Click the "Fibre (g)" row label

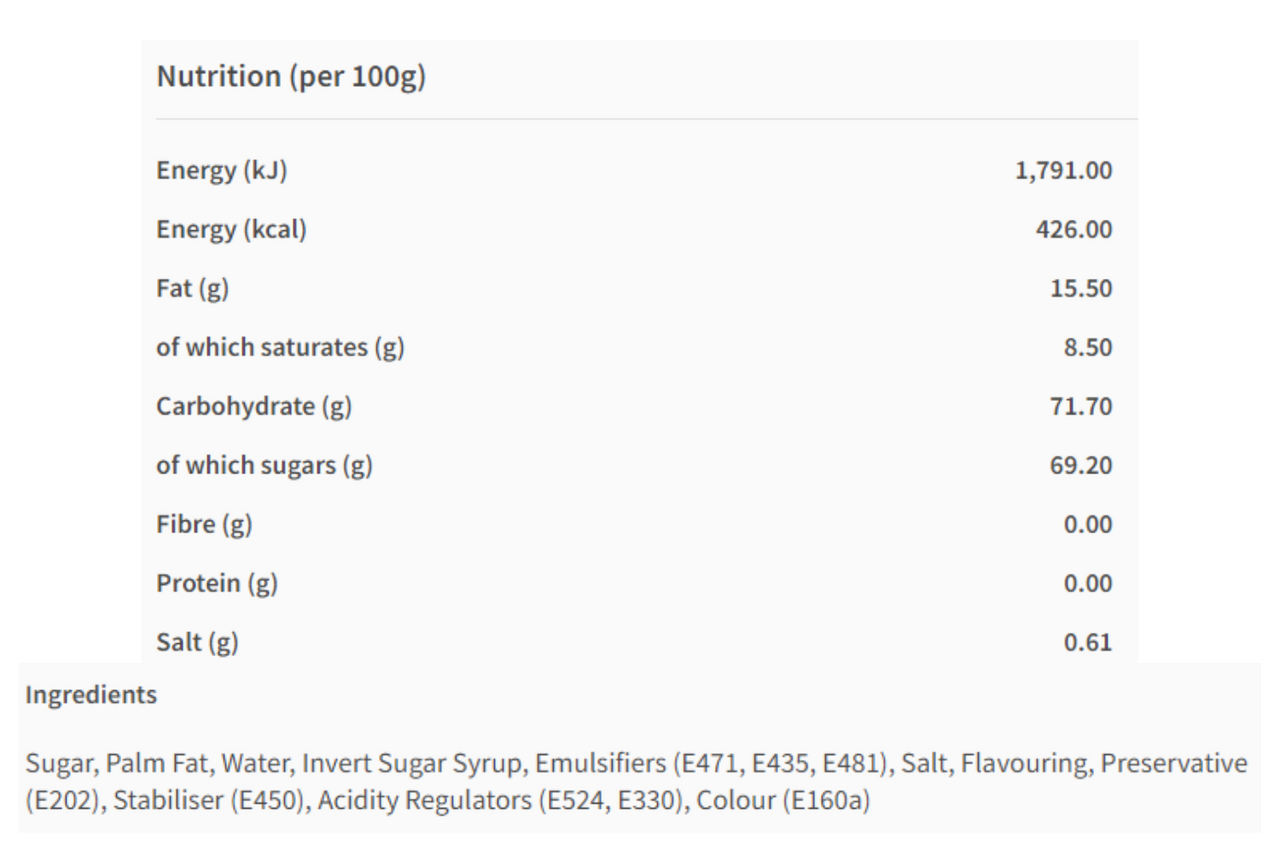pyautogui.click(x=204, y=525)
